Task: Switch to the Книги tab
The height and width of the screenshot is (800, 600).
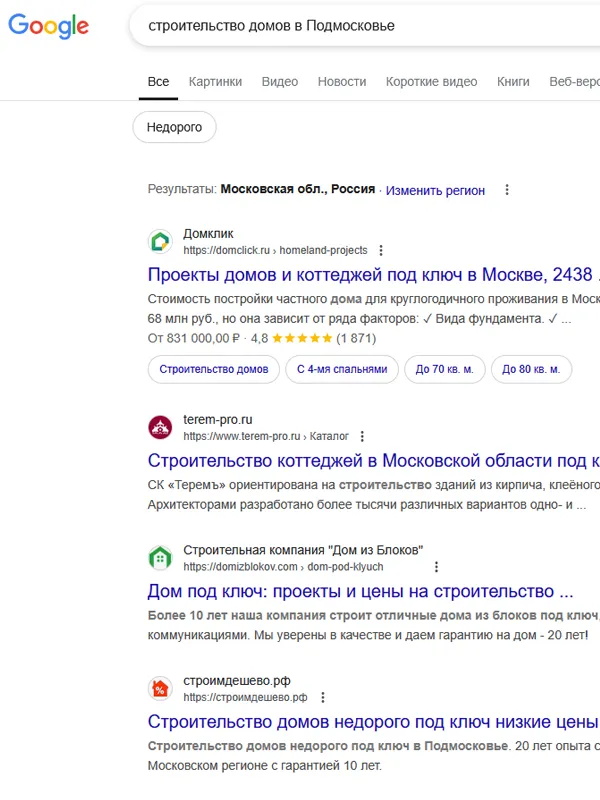Action: click(513, 82)
